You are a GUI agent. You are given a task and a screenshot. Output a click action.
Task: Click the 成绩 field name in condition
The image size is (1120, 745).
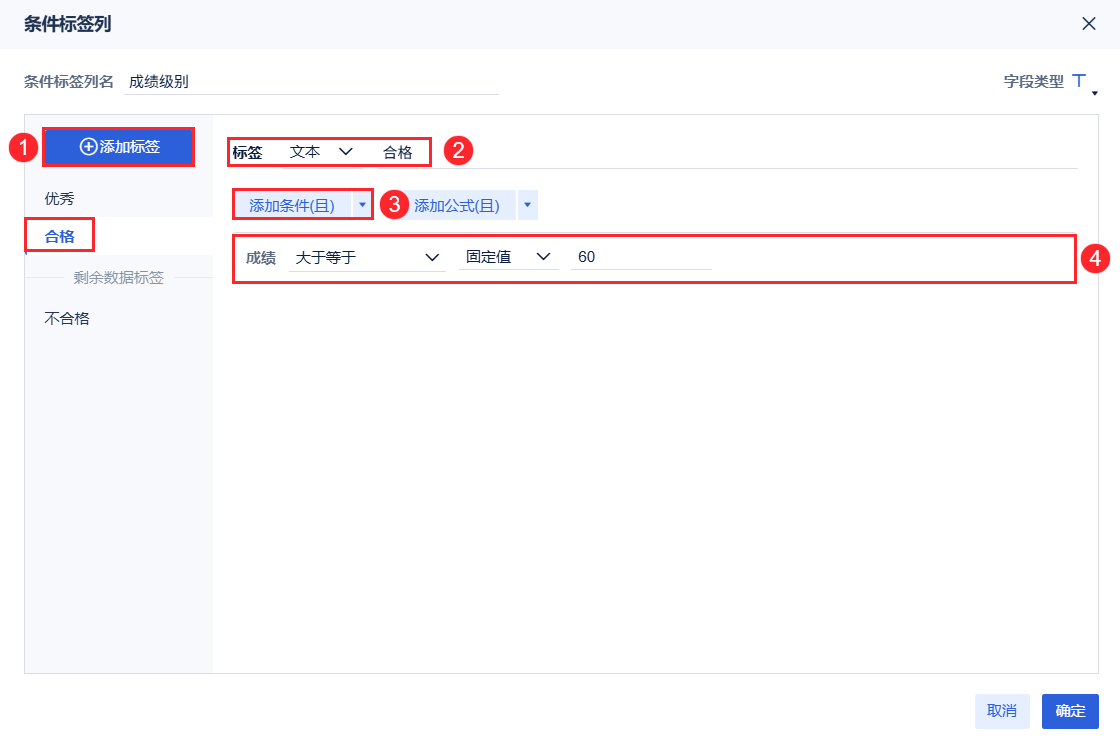(261, 258)
